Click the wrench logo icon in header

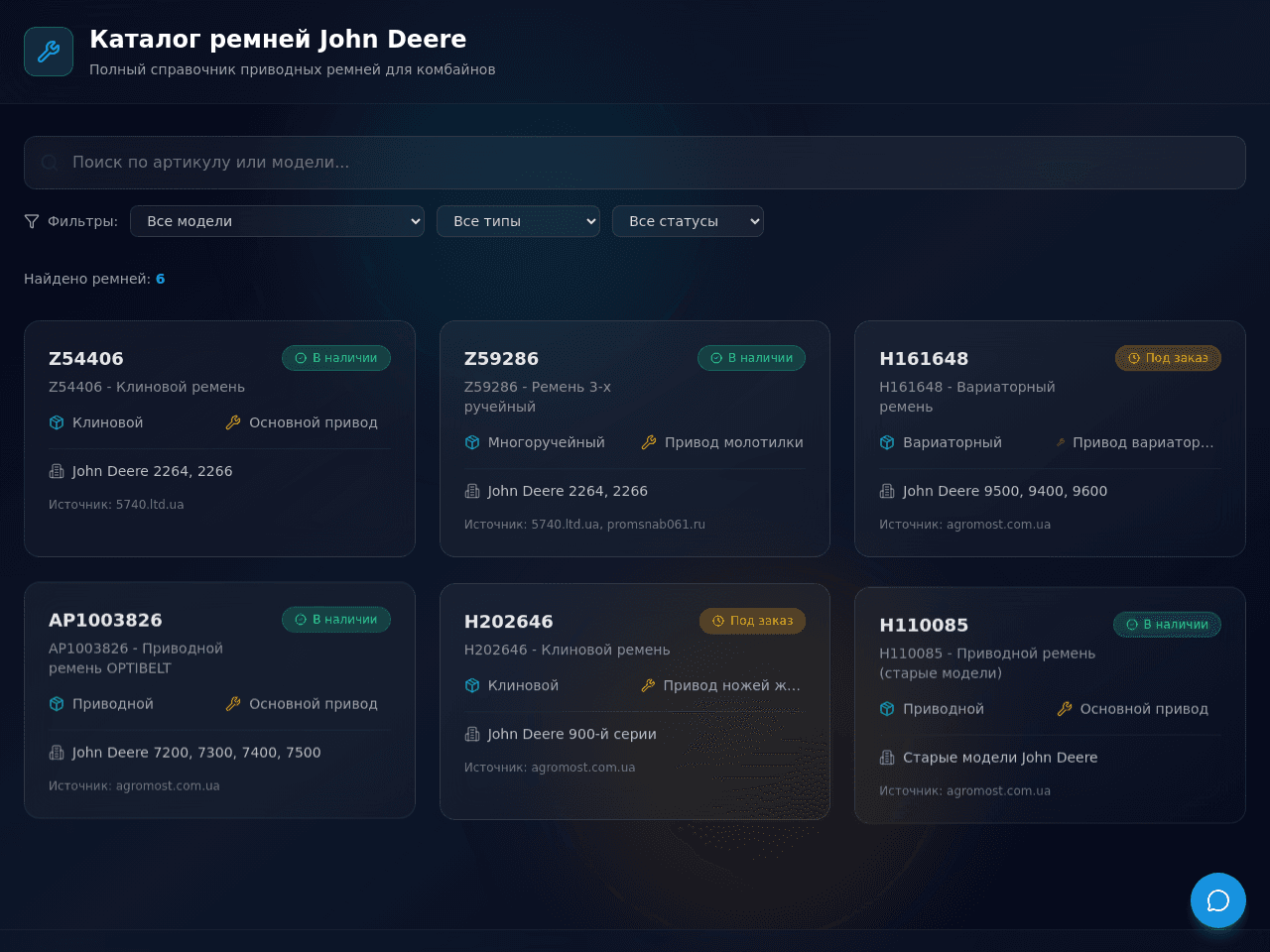click(49, 52)
